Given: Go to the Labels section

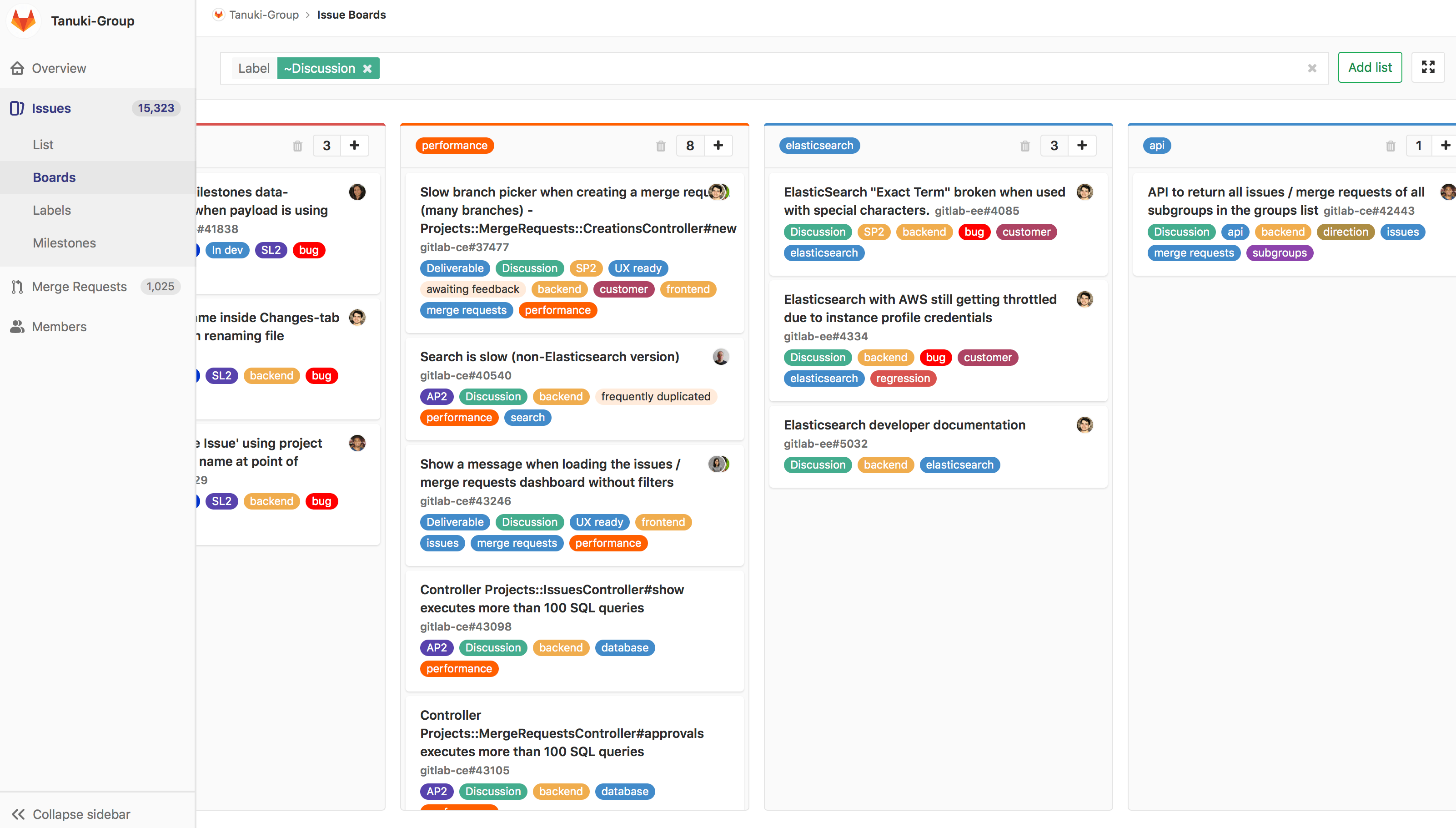Looking at the screenshot, I should pos(51,210).
